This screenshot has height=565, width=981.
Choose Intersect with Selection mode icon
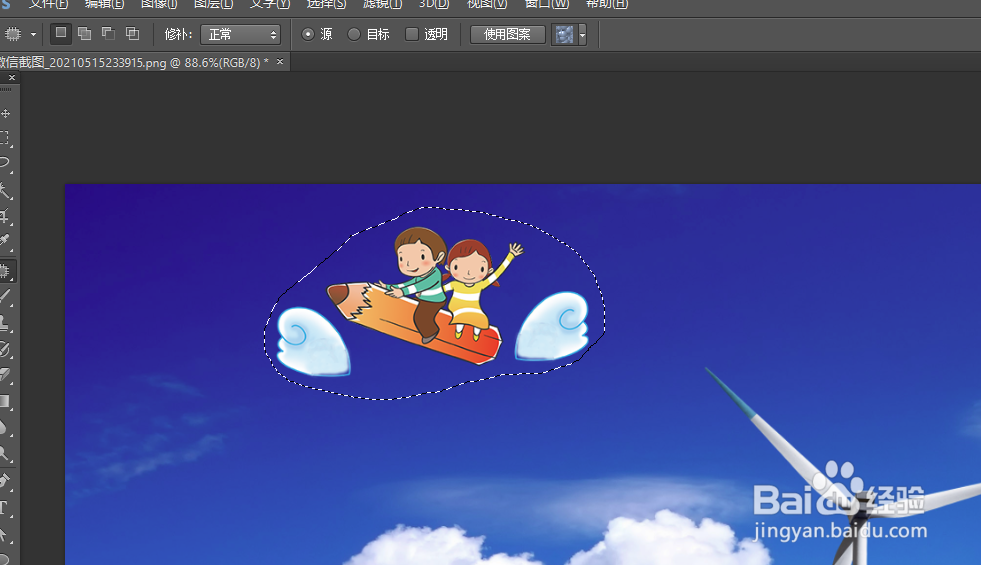click(x=132, y=33)
